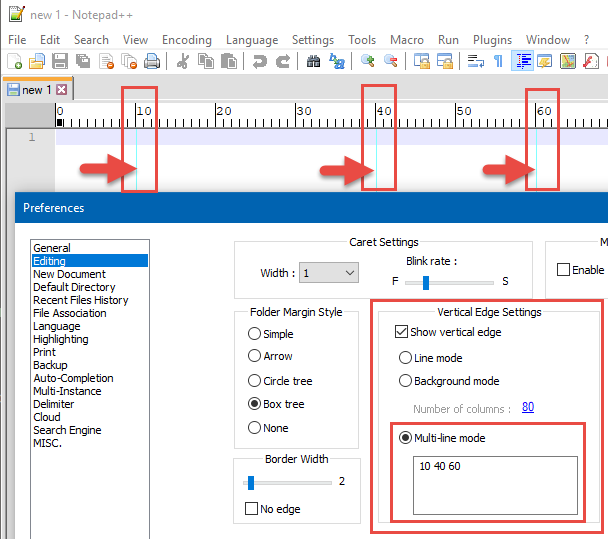Click the Open file folder icon
The width and height of the screenshot is (608, 539).
37,61
